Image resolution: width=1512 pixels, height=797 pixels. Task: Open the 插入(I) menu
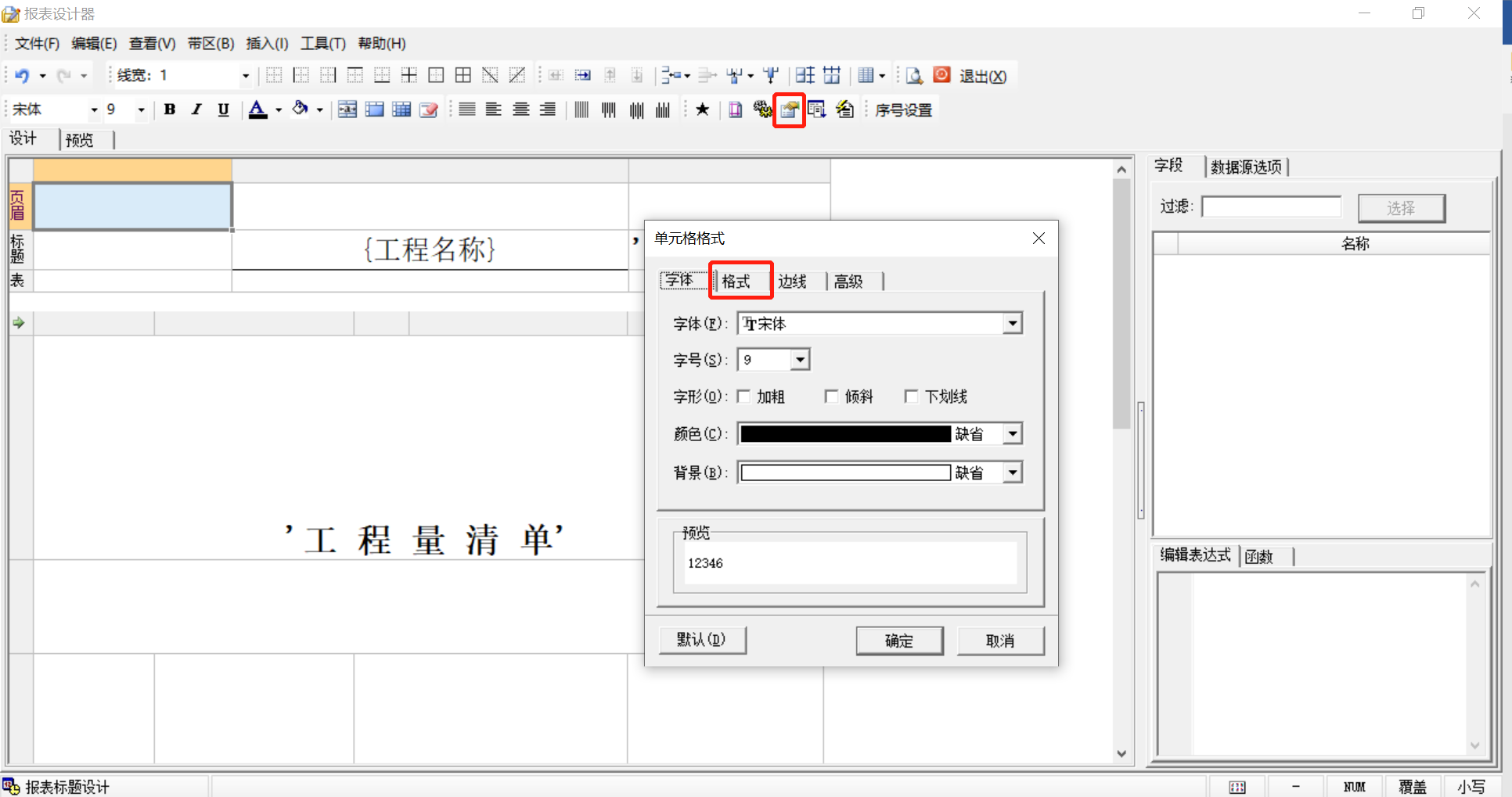click(267, 44)
